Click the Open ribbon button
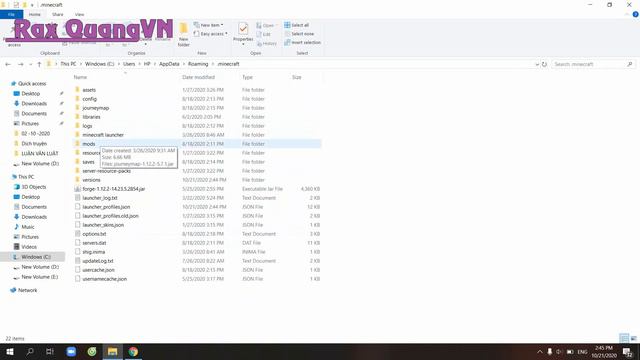 click(x=265, y=25)
